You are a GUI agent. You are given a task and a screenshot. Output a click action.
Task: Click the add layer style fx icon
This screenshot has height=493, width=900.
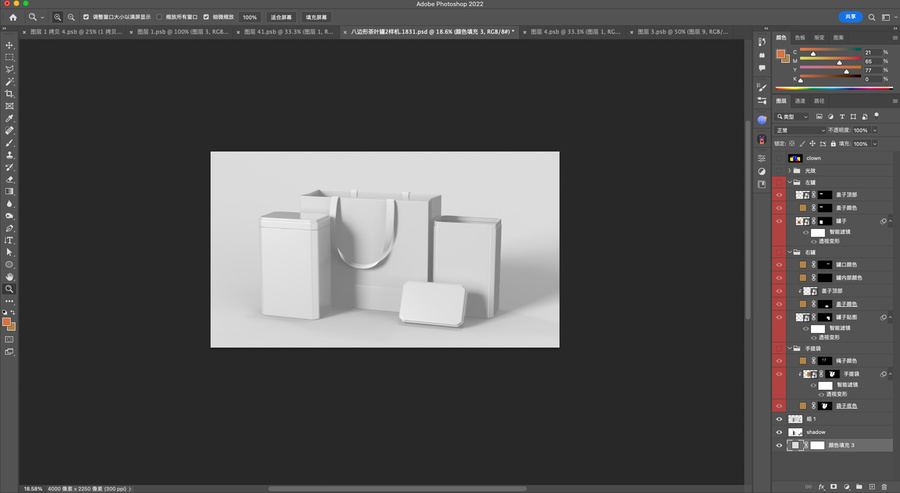pos(821,487)
